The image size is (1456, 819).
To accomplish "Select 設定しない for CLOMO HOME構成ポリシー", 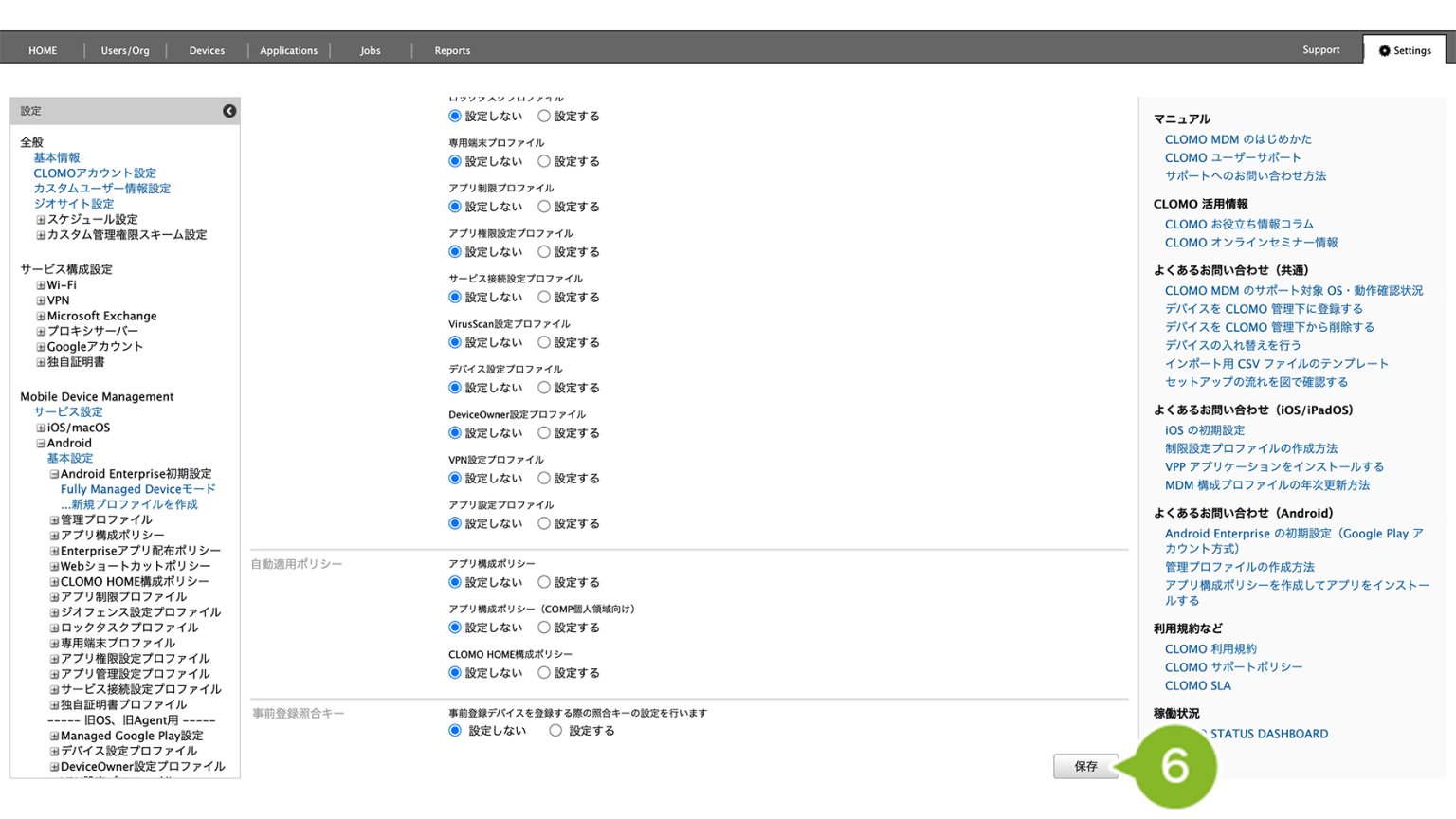I will pos(455,673).
